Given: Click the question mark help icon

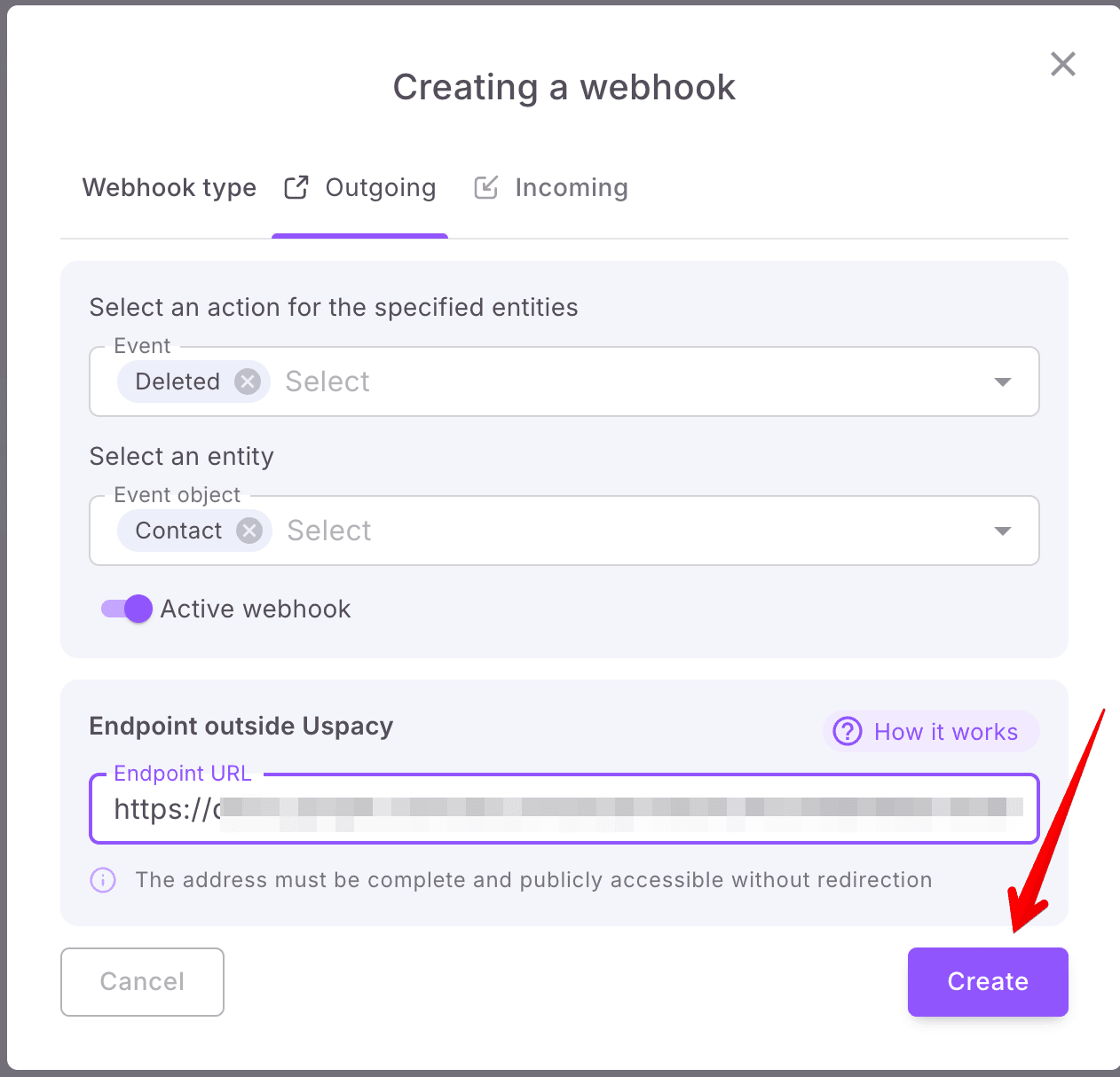Looking at the screenshot, I should coord(848,732).
